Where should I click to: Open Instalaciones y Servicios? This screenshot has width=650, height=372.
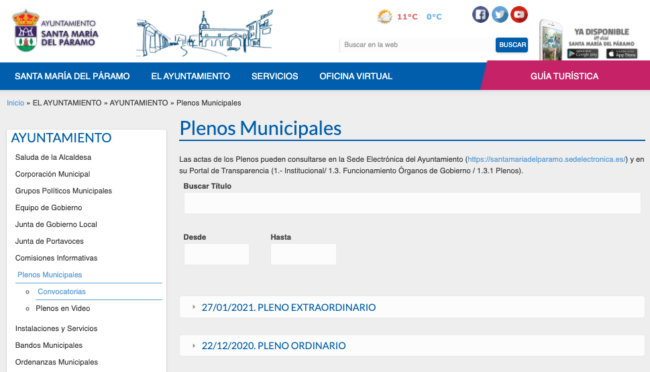[56, 328]
